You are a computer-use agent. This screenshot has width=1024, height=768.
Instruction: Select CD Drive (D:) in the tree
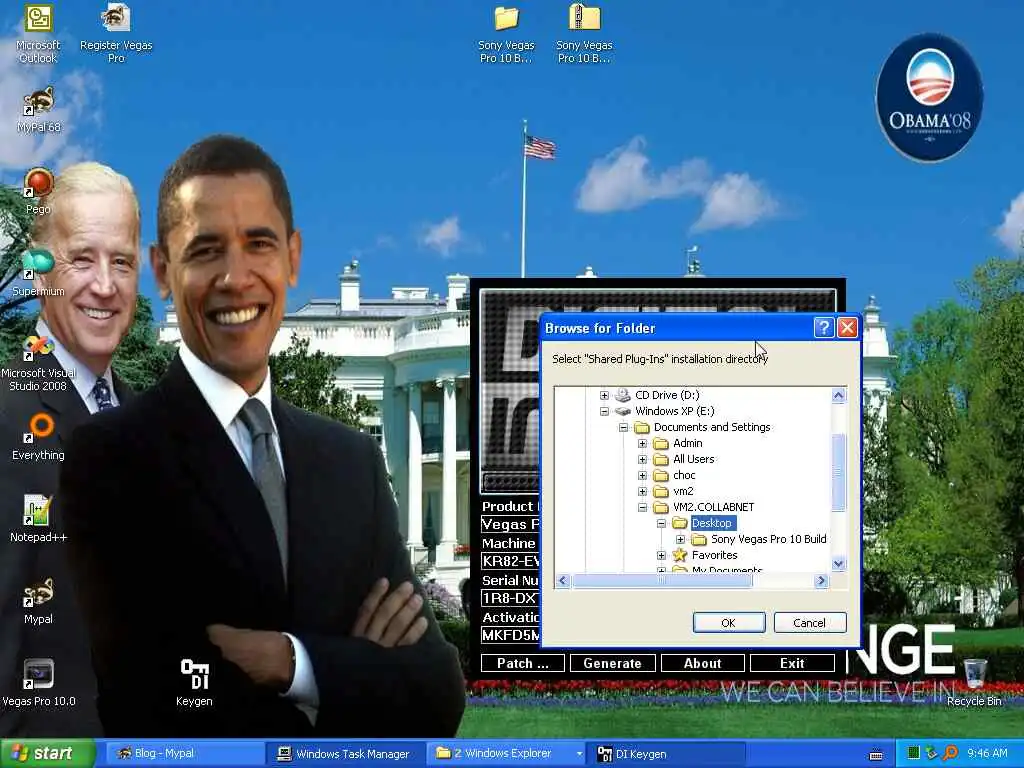[667, 395]
